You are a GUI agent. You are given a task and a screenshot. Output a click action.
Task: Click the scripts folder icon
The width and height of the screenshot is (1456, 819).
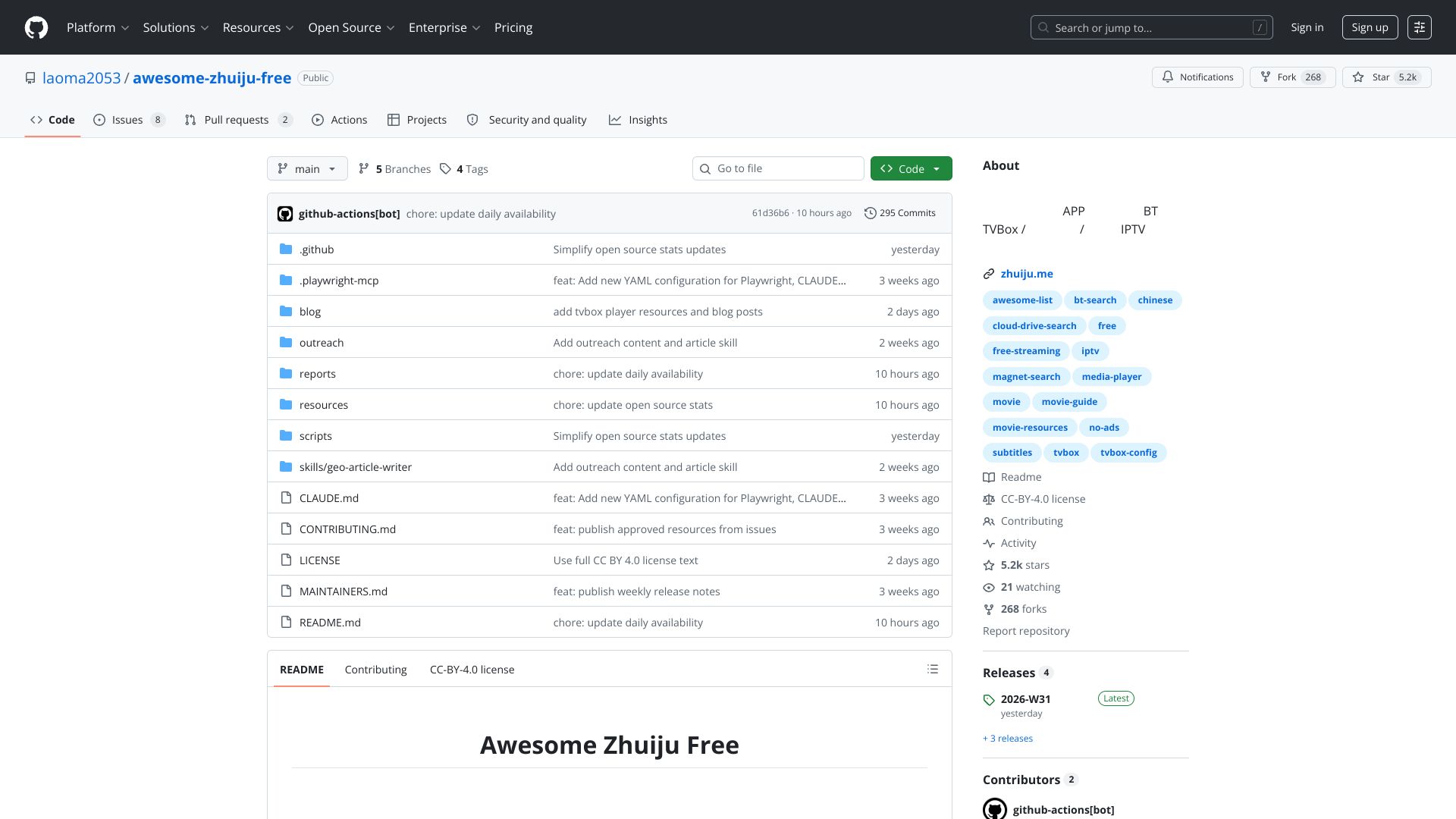[286, 435]
